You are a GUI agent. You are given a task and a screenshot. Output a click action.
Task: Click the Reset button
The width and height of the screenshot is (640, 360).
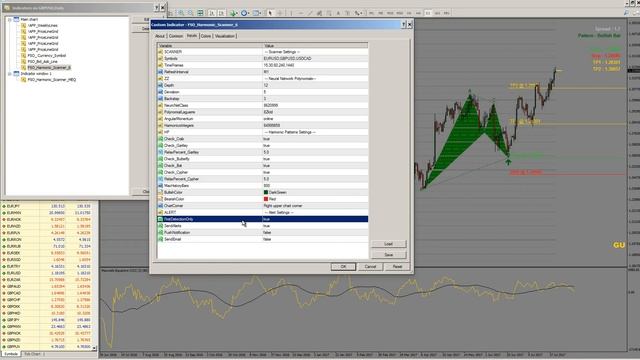coord(397,267)
